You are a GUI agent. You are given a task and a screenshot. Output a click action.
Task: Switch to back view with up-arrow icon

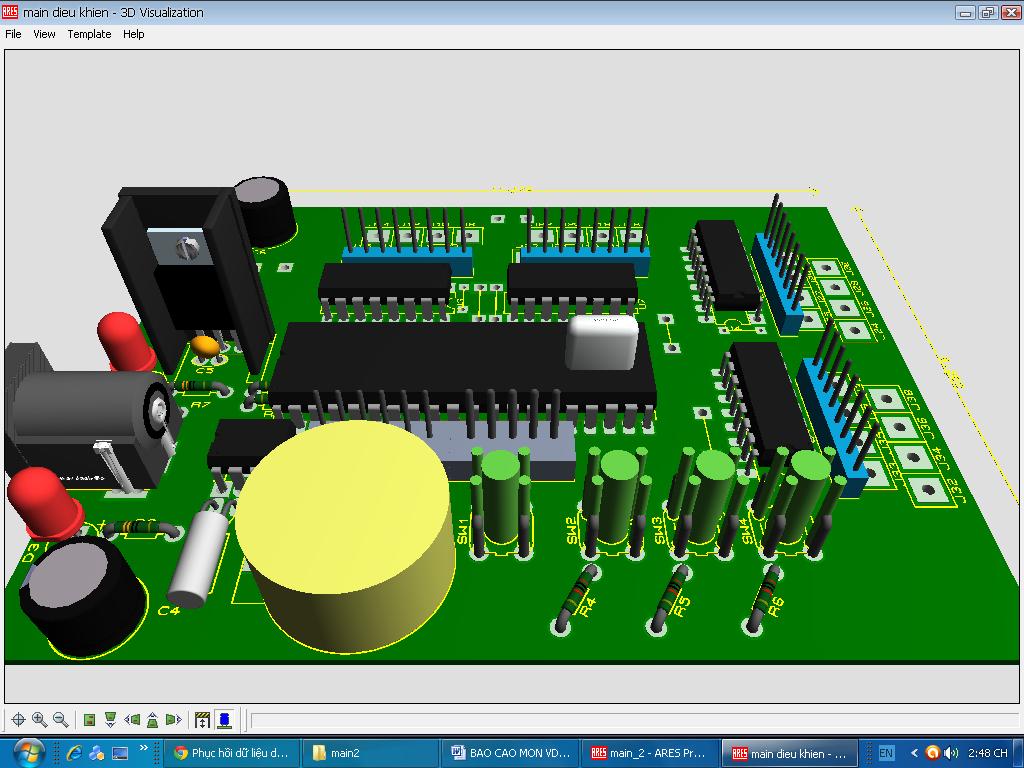click(x=152, y=720)
